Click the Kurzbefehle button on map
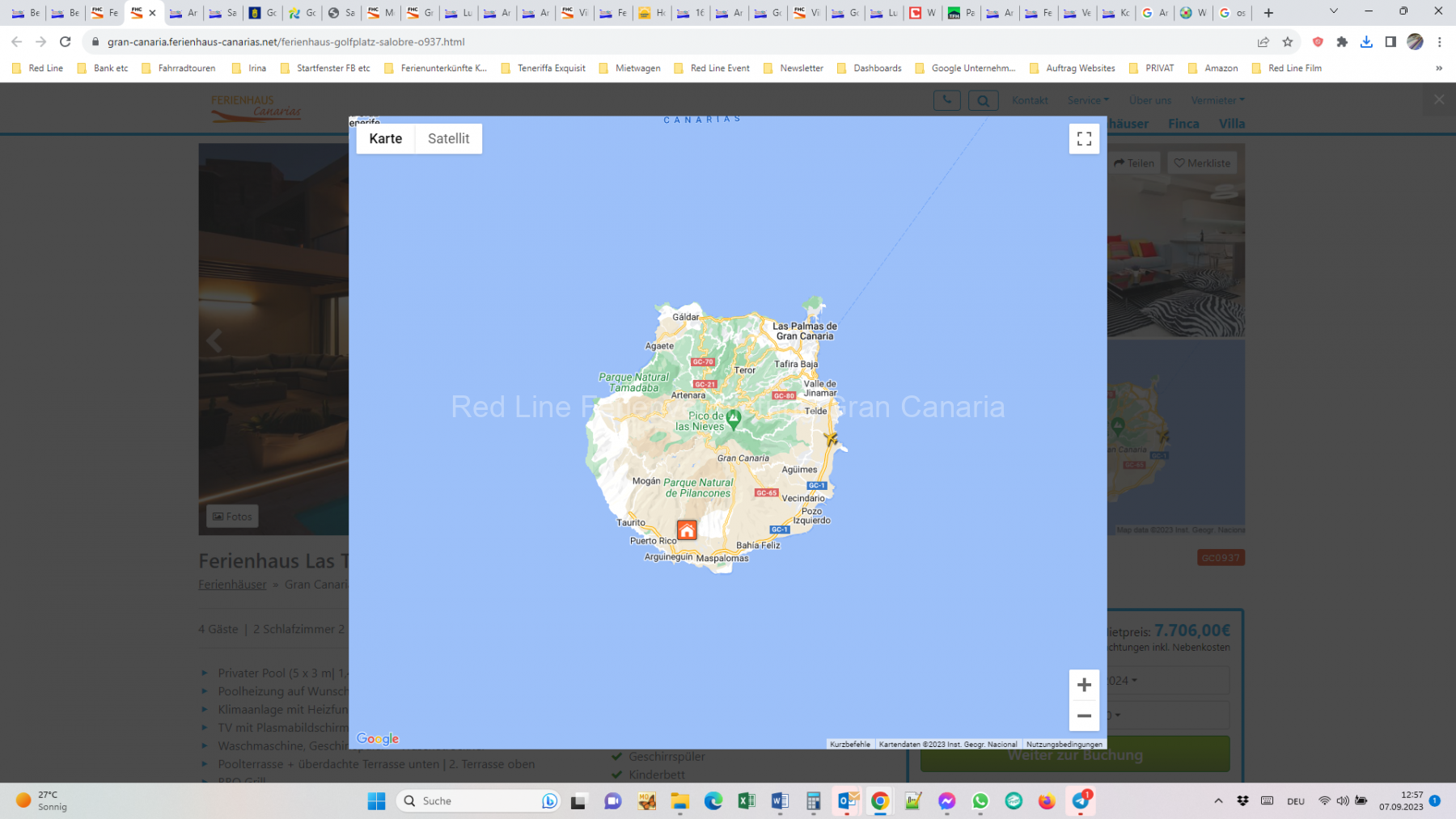This screenshot has height=819, width=1456. tap(849, 745)
